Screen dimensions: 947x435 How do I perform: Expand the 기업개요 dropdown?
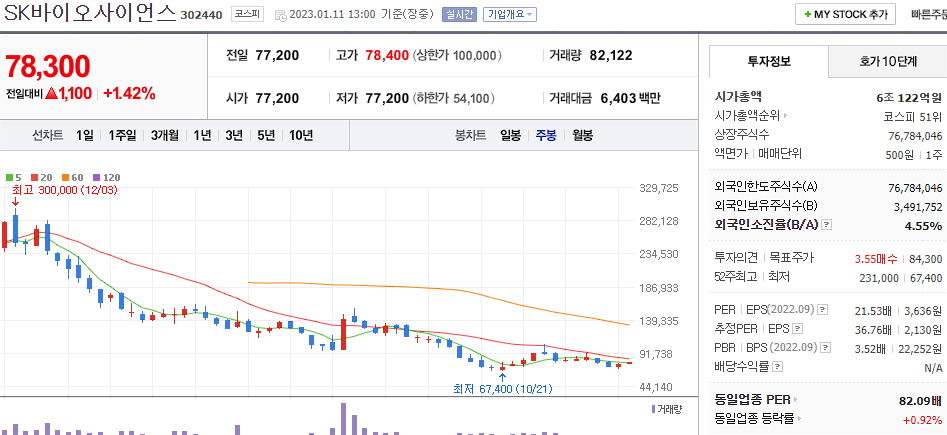click(510, 15)
